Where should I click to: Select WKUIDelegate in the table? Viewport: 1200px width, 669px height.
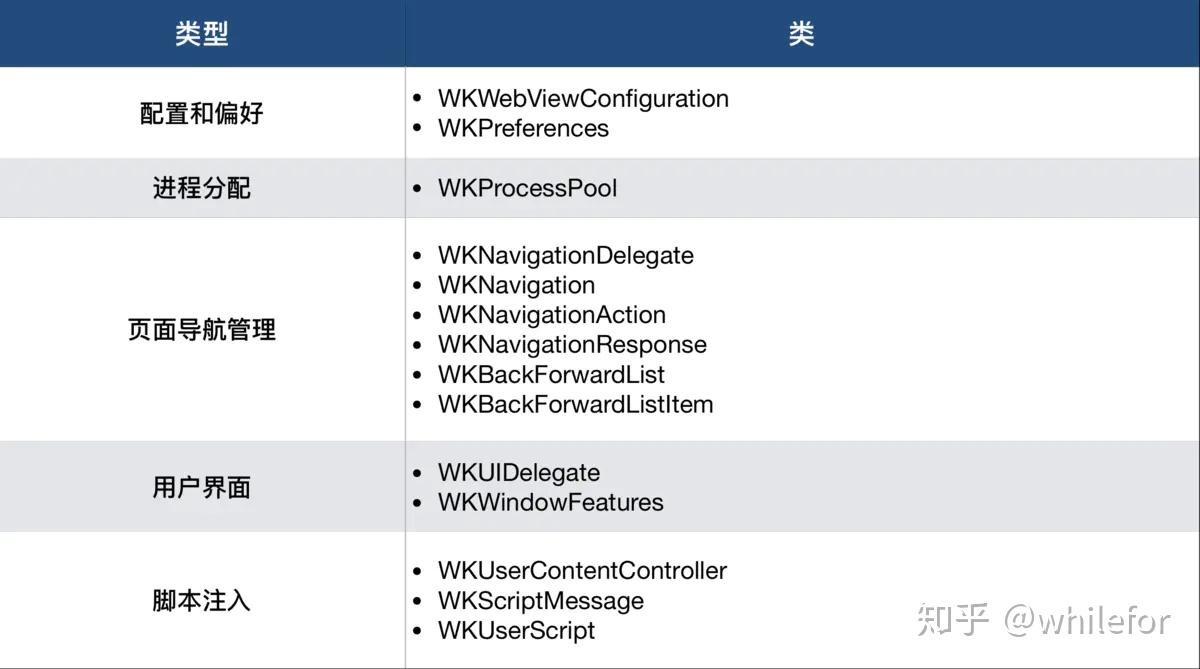point(519,473)
